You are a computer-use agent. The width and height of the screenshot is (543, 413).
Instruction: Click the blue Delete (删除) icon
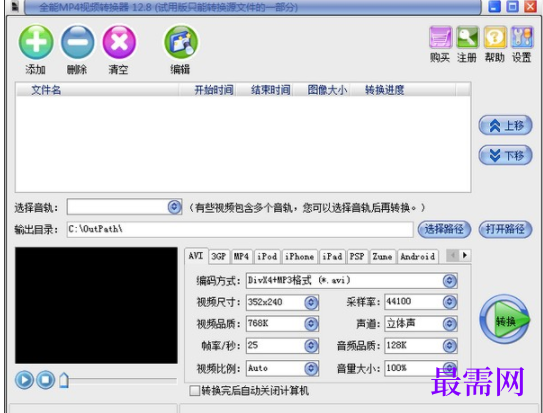click(x=78, y=42)
